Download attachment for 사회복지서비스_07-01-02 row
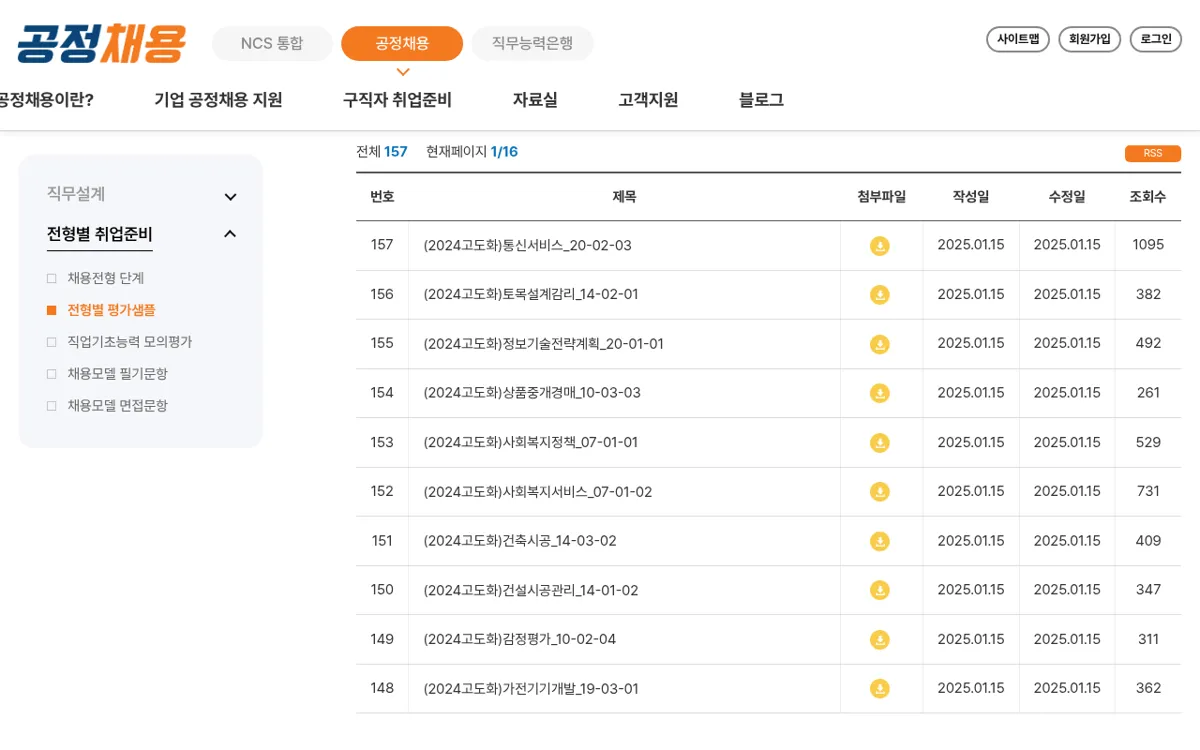The height and width of the screenshot is (750, 1200). point(879,492)
